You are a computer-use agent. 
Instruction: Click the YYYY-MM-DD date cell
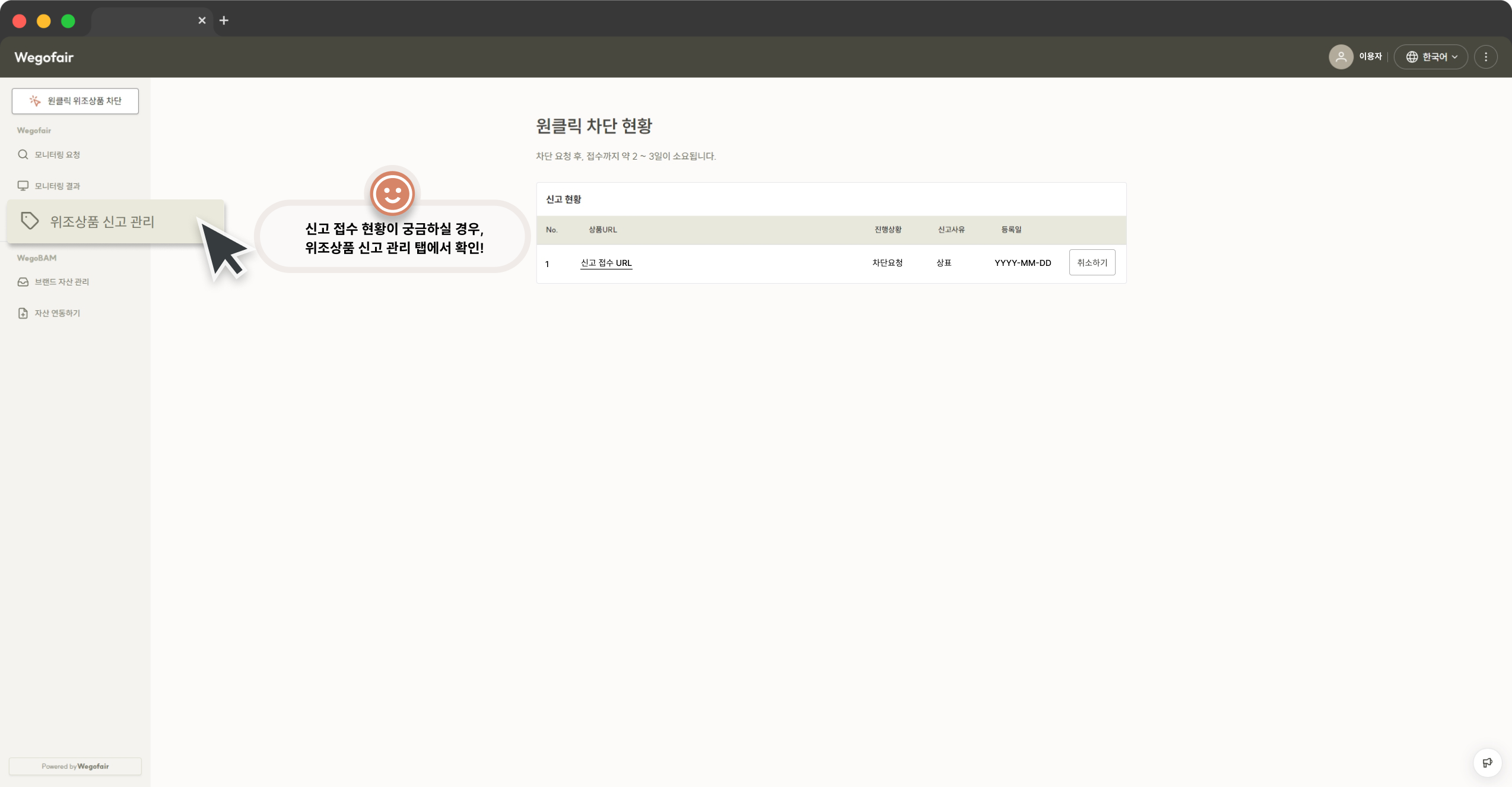pos(1022,263)
